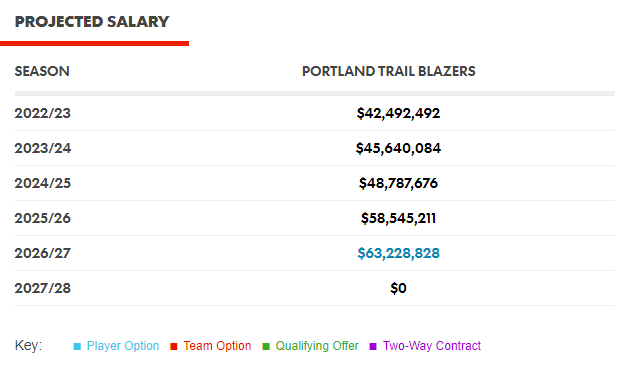Select the 2024/25 season label

43,183
